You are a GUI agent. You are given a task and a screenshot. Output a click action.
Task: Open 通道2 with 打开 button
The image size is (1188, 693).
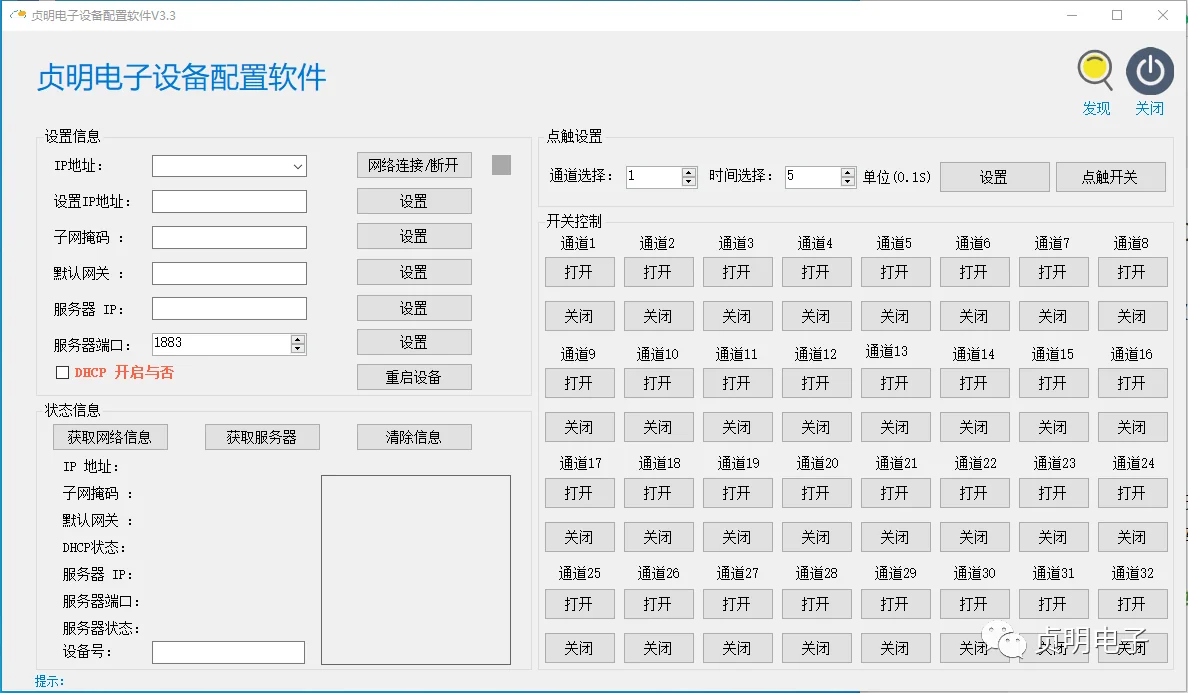pos(658,272)
